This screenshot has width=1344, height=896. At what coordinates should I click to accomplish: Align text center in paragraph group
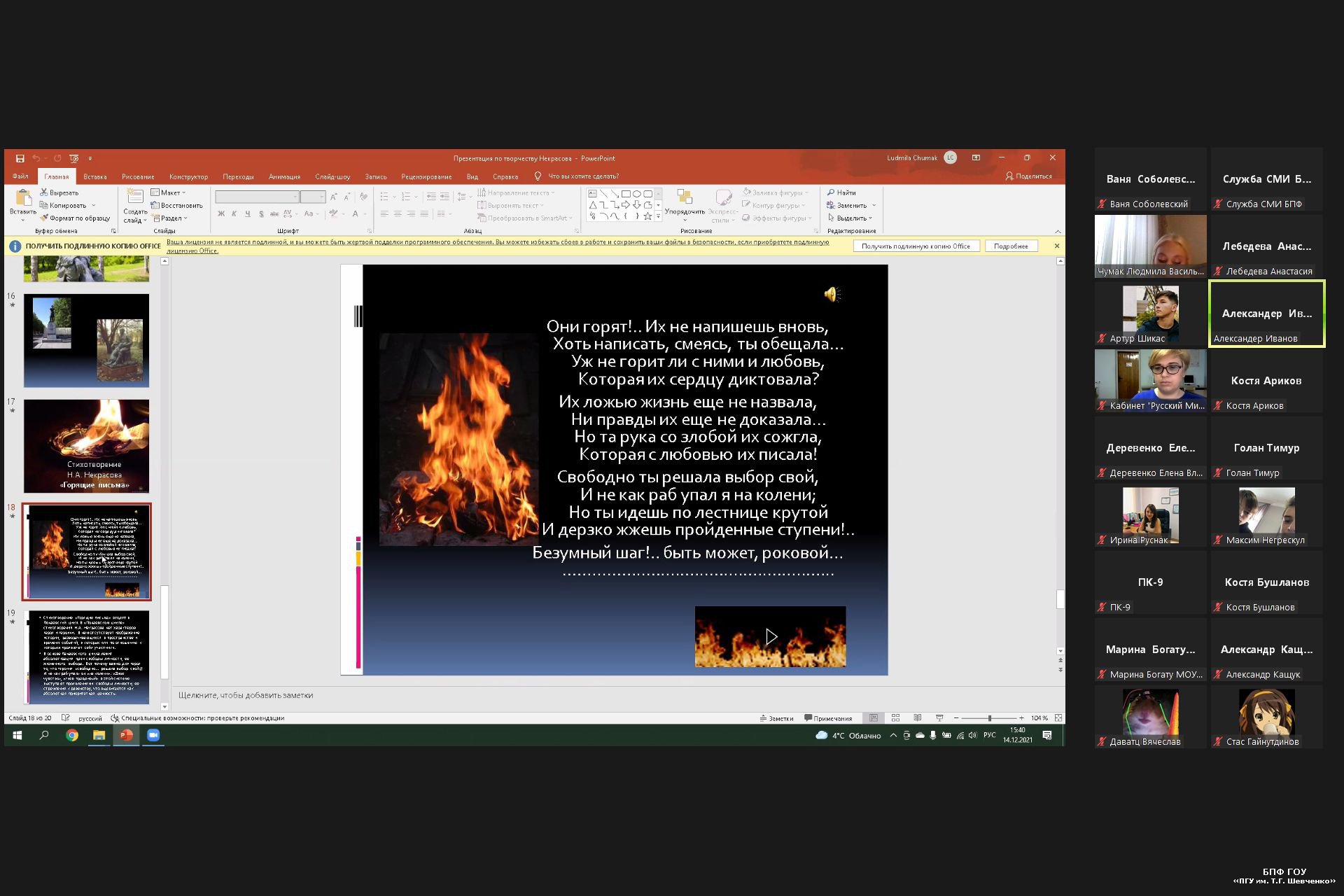click(398, 214)
